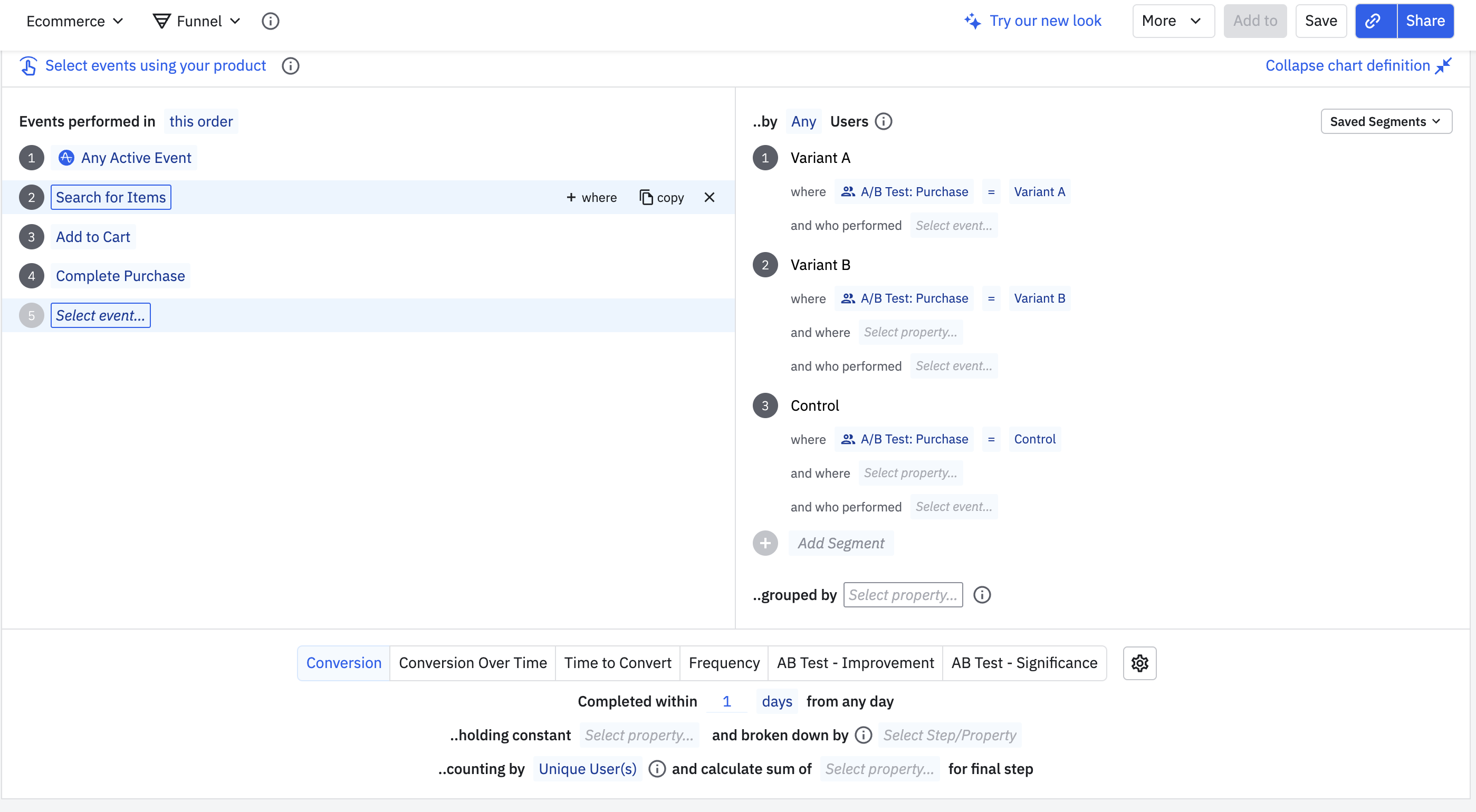Click the Save button
The width and height of the screenshot is (1476, 812).
[x=1320, y=21]
